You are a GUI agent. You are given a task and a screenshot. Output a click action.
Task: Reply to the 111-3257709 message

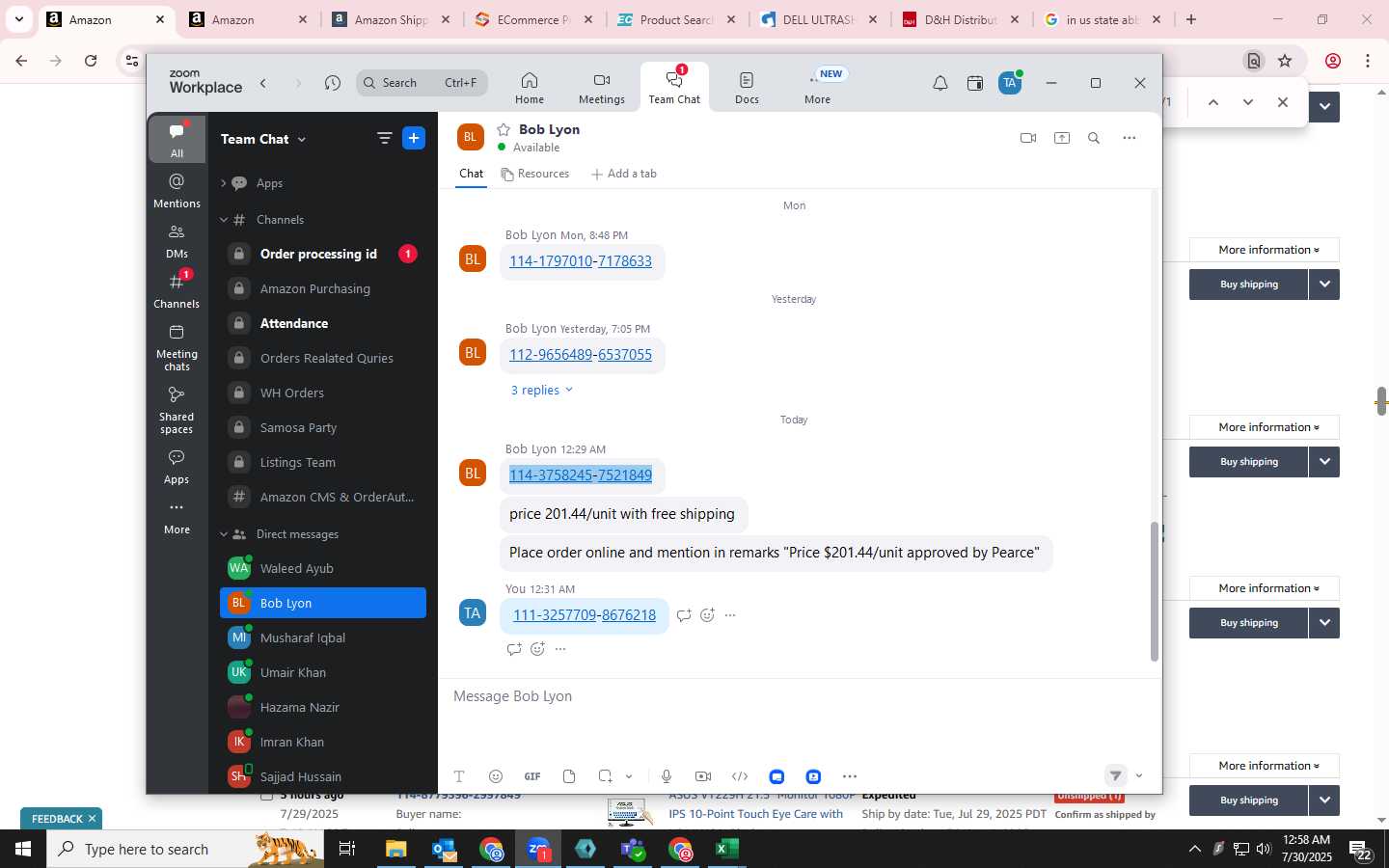coord(684,615)
